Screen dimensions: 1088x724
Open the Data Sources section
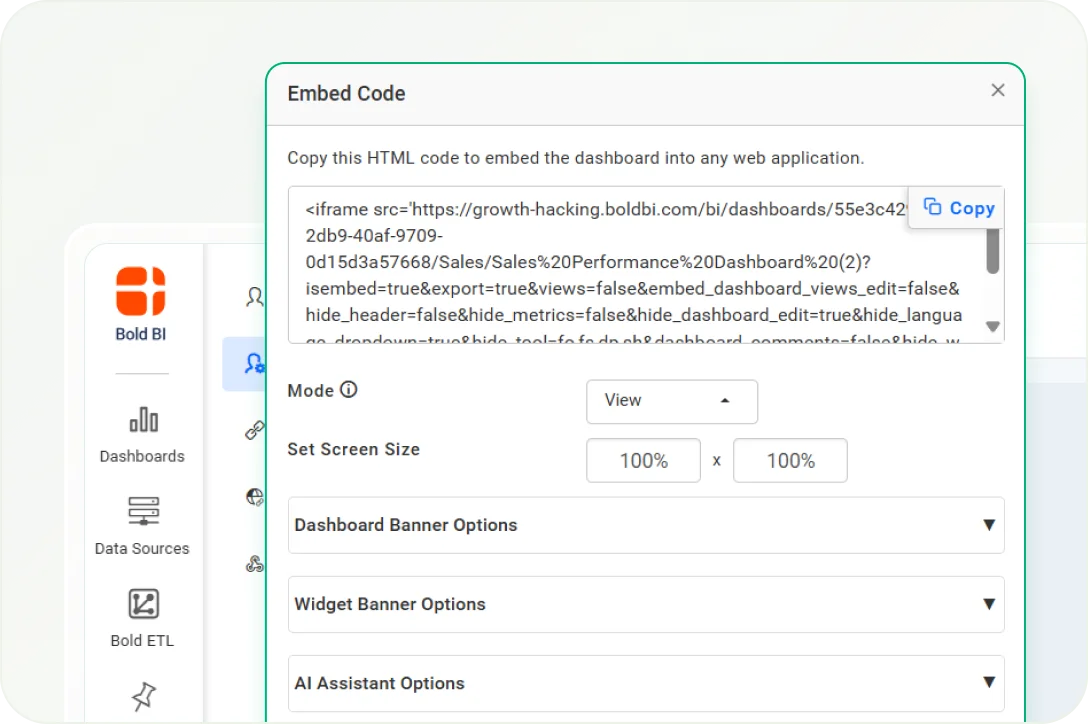pyautogui.click(x=142, y=526)
